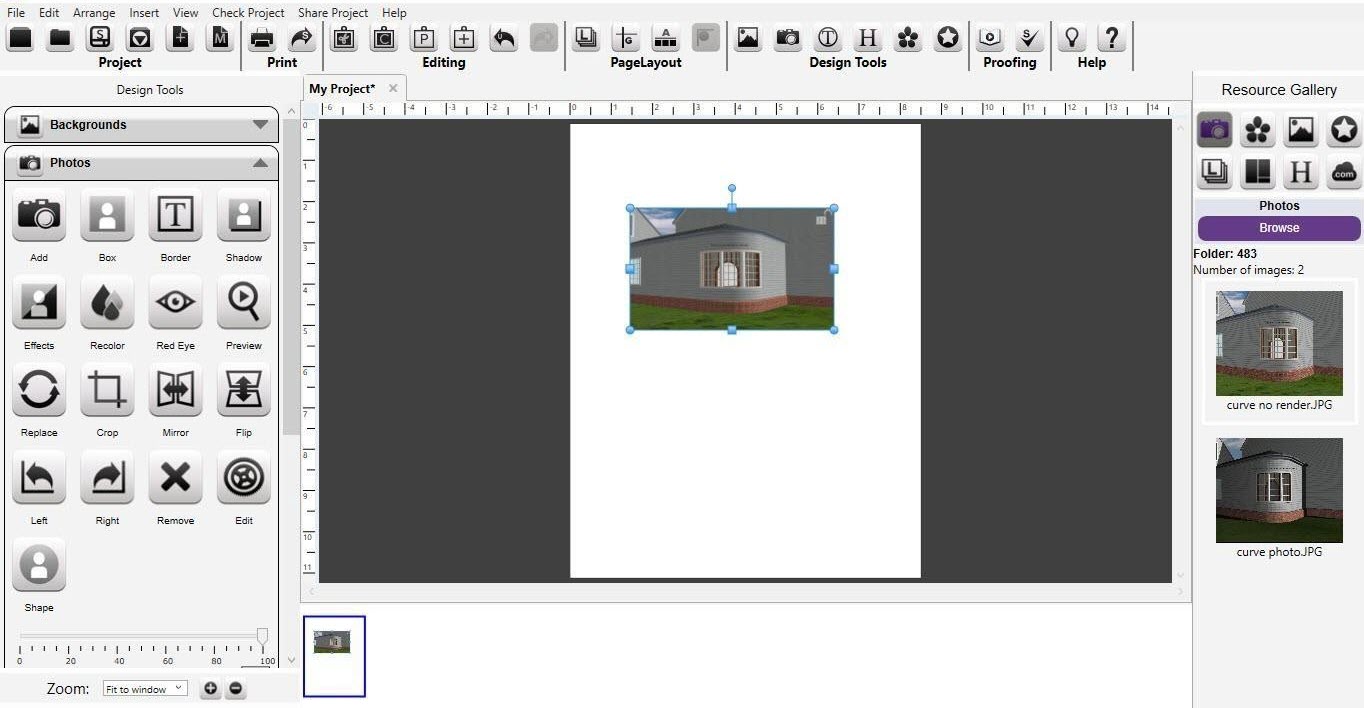This screenshot has width=1364, height=708.
Task: Open the Arrange menu
Action: pos(94,13)
